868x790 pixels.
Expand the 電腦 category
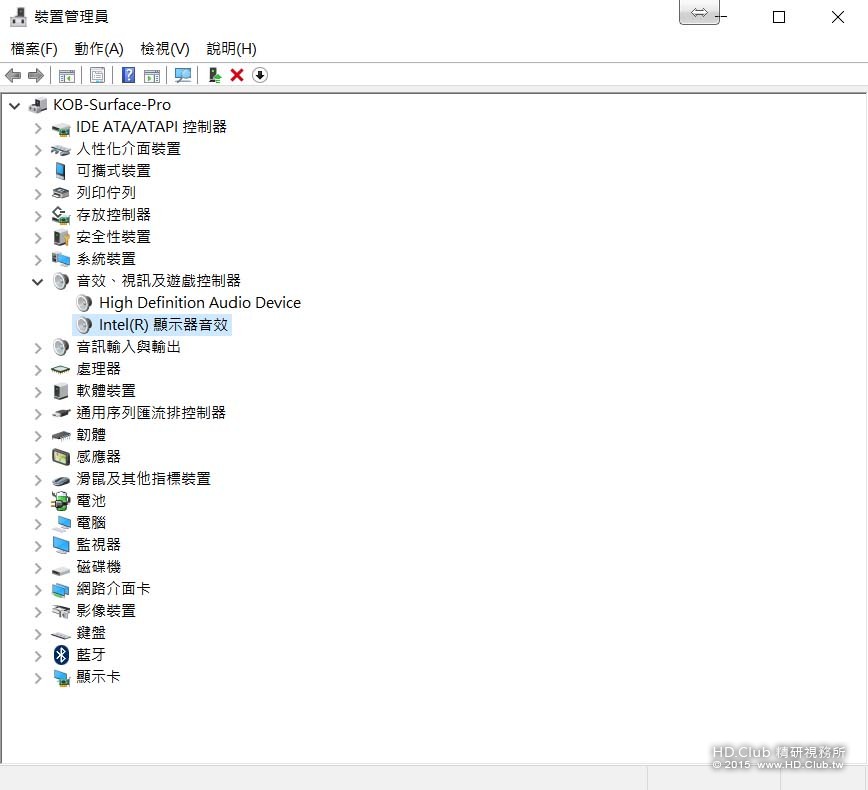click(38, 524)
